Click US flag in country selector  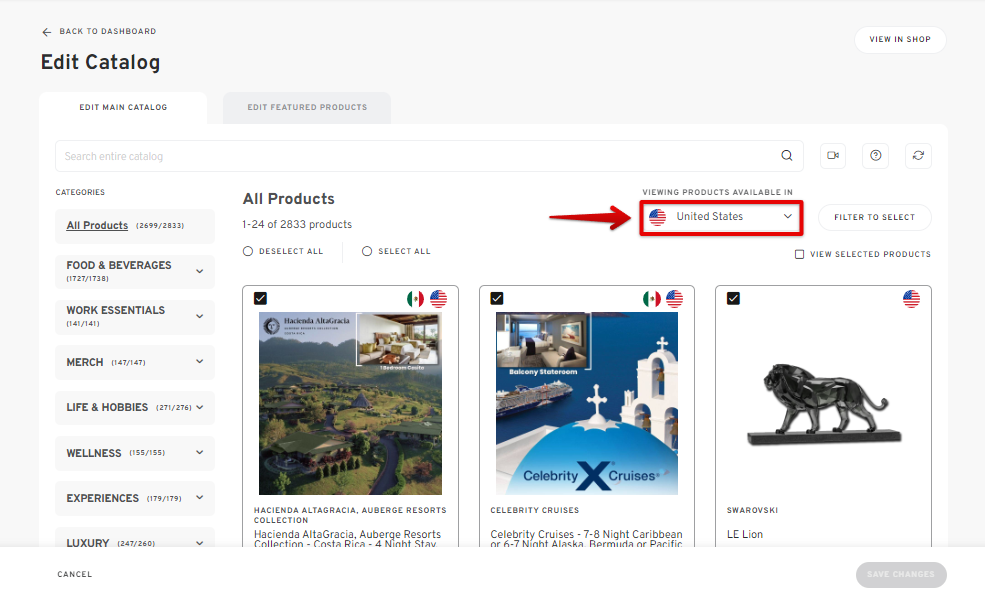pyautogui.click(x=658, y=217)
